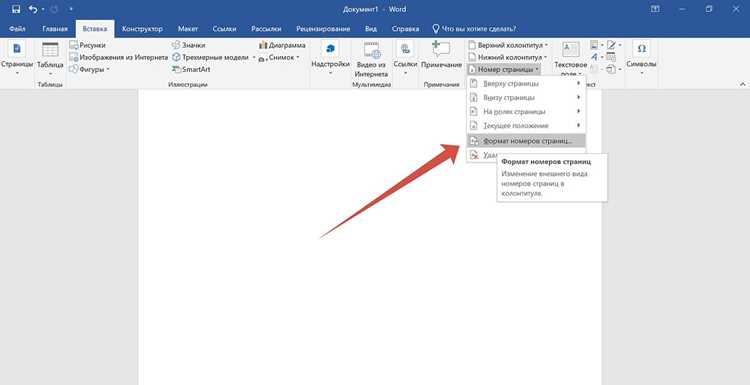
Task: Choose Внизу страницы menu item
Action: [526, 98]
